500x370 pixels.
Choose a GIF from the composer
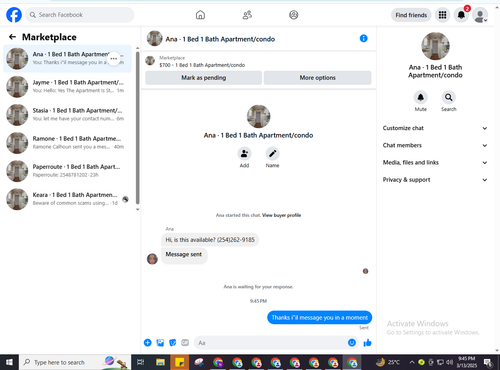pyautogui.click(x=185, y=343)
